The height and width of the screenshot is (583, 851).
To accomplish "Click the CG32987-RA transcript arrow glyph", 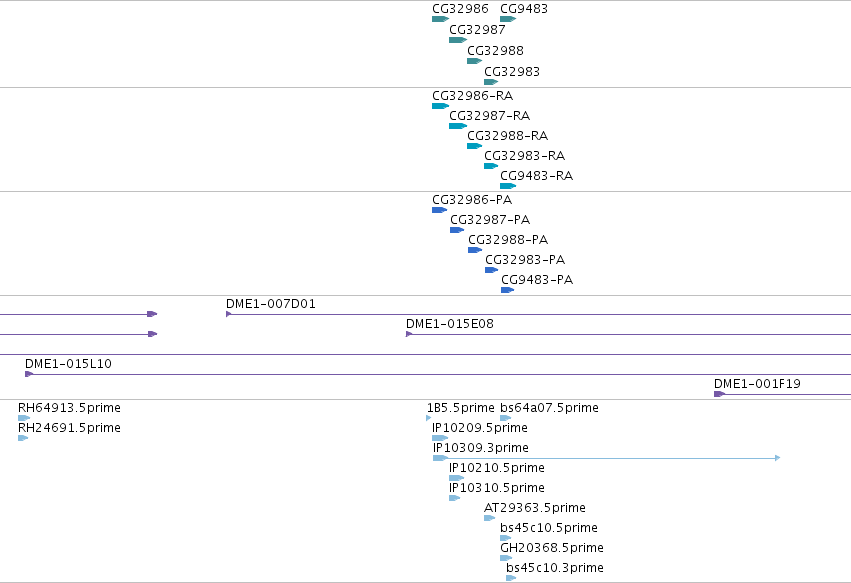I will (458, 126).
